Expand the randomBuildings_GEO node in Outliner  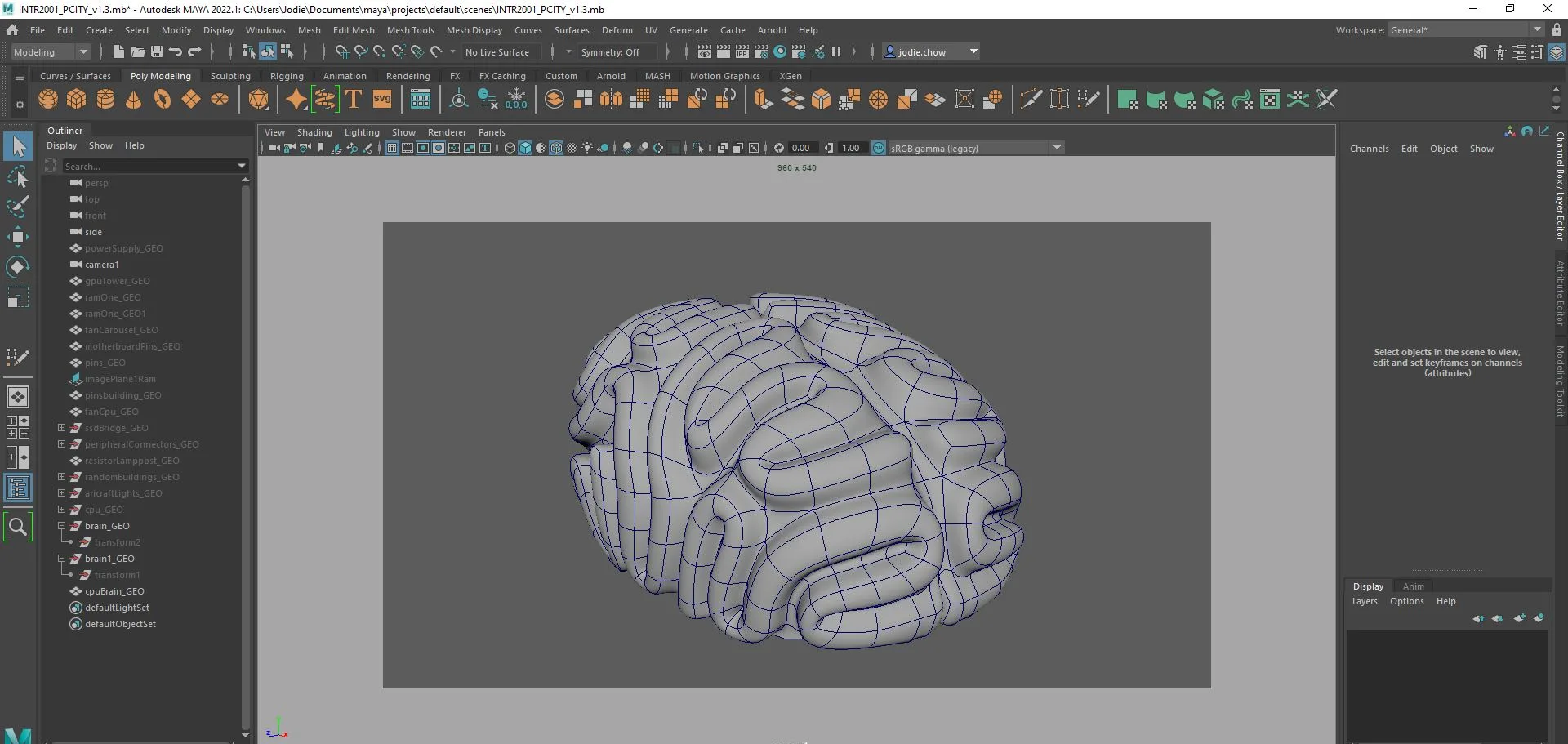click(61, 477)
